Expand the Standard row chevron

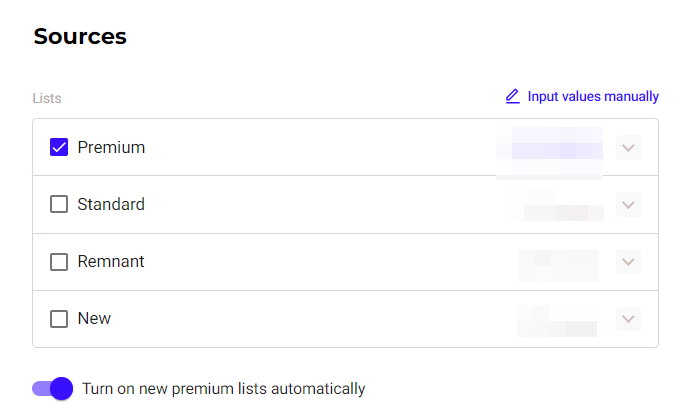628,205
